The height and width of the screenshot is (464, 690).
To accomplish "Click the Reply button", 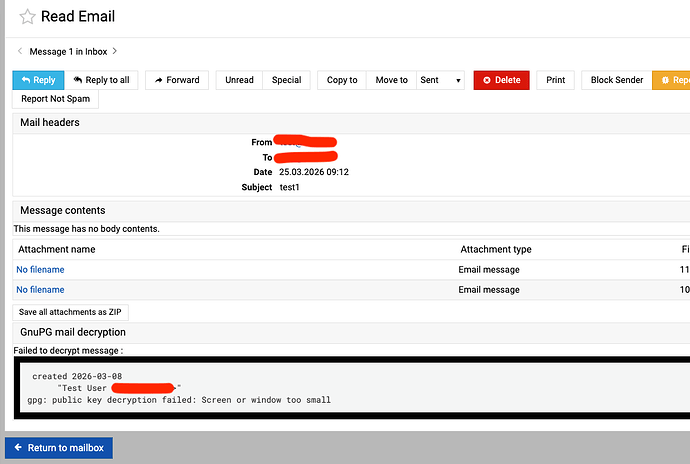I will tap(38, 80).
